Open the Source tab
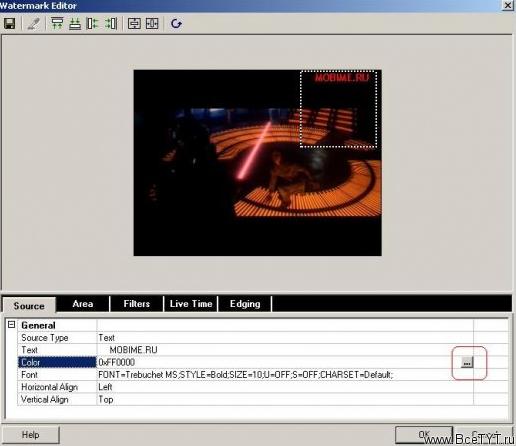 29,305
